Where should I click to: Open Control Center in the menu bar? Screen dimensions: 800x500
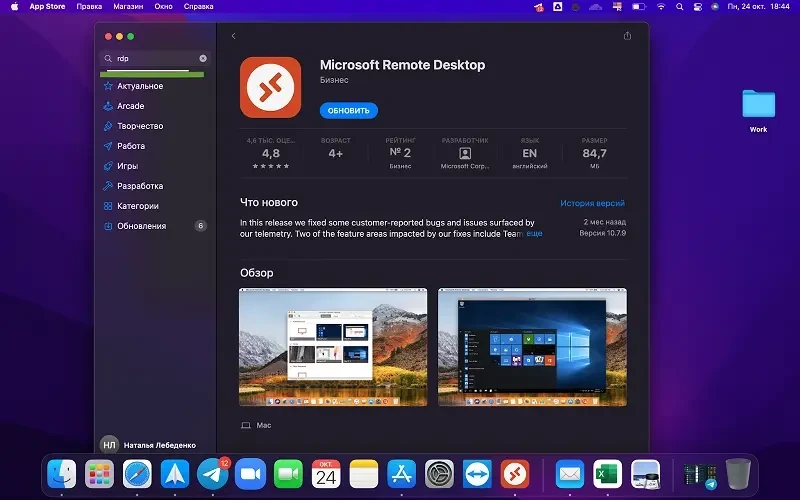697,7
